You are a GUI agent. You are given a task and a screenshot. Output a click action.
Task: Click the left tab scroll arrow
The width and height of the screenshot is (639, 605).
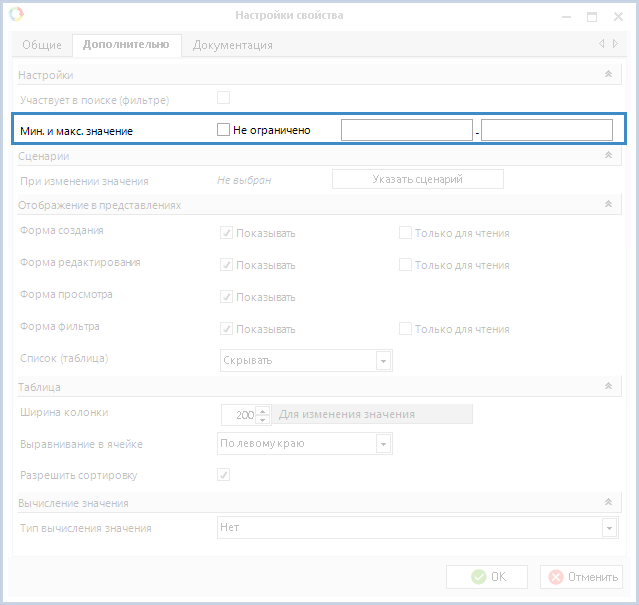click(x=602, y=44)
